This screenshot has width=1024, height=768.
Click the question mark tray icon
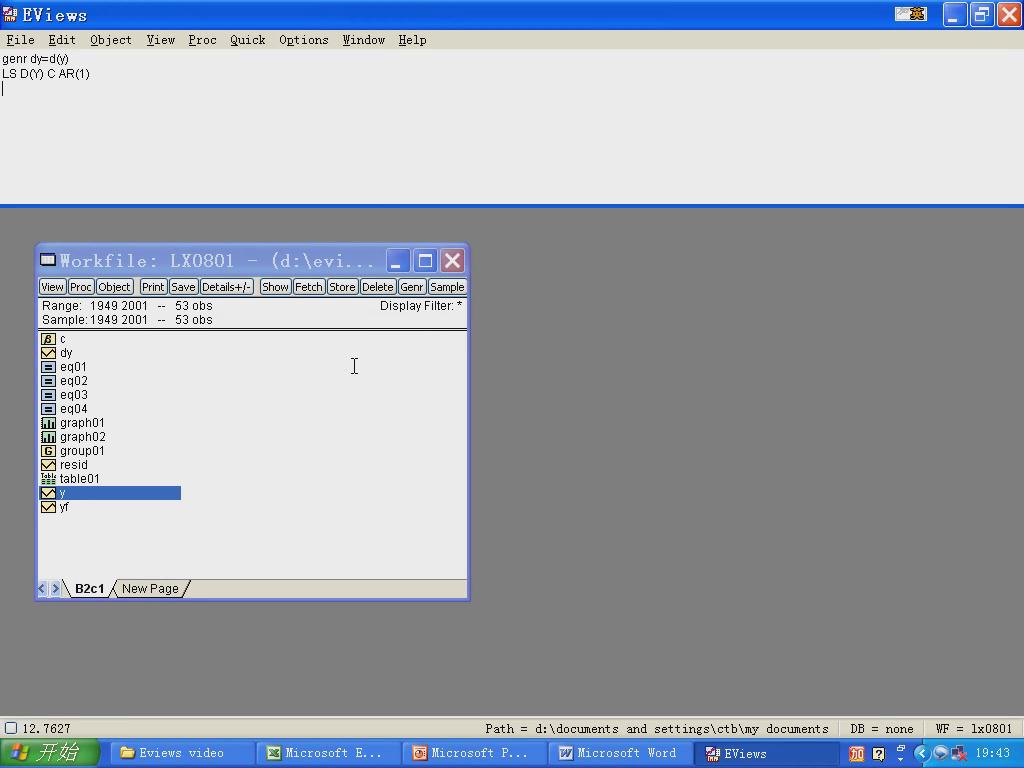(878, 754)
